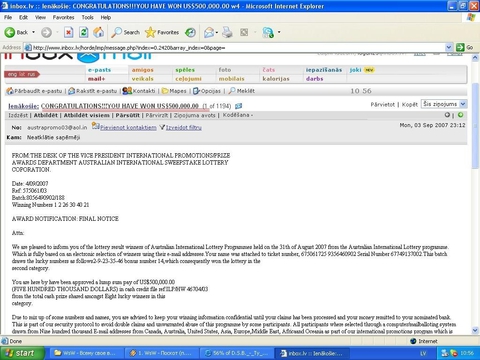The height and width of the screenshot is (360, 480).
Task: Open the kalorijas link
Action: click(x=276, y=79)
